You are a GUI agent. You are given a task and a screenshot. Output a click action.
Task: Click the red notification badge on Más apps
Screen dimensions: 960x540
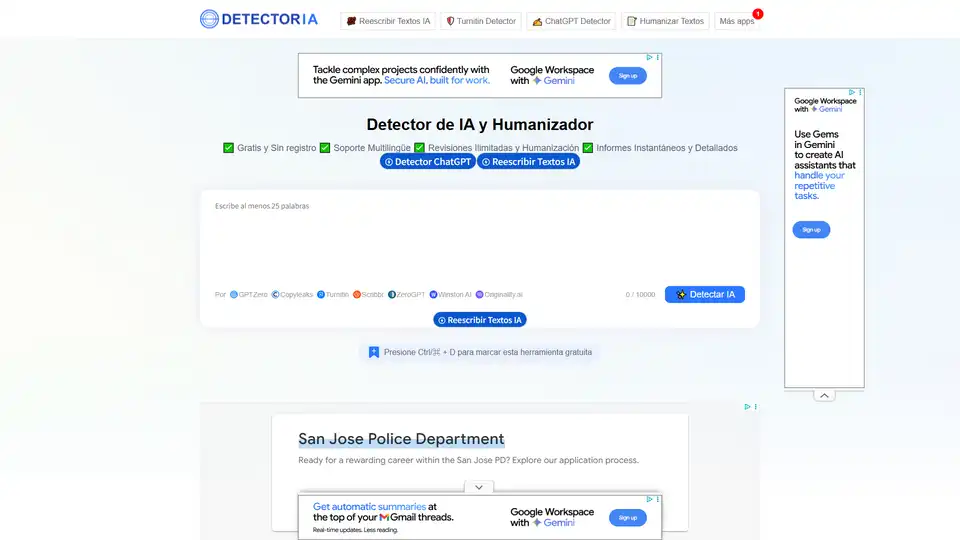coord(758,13)
